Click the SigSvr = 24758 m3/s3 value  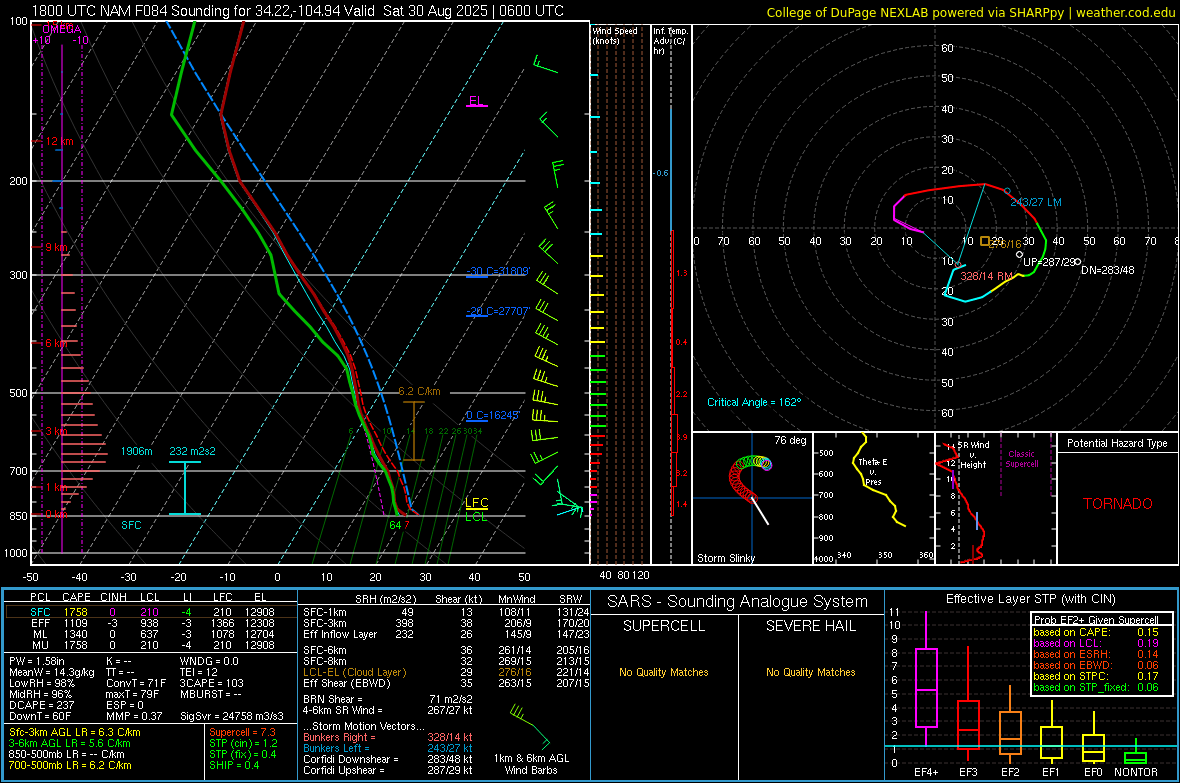232,716
